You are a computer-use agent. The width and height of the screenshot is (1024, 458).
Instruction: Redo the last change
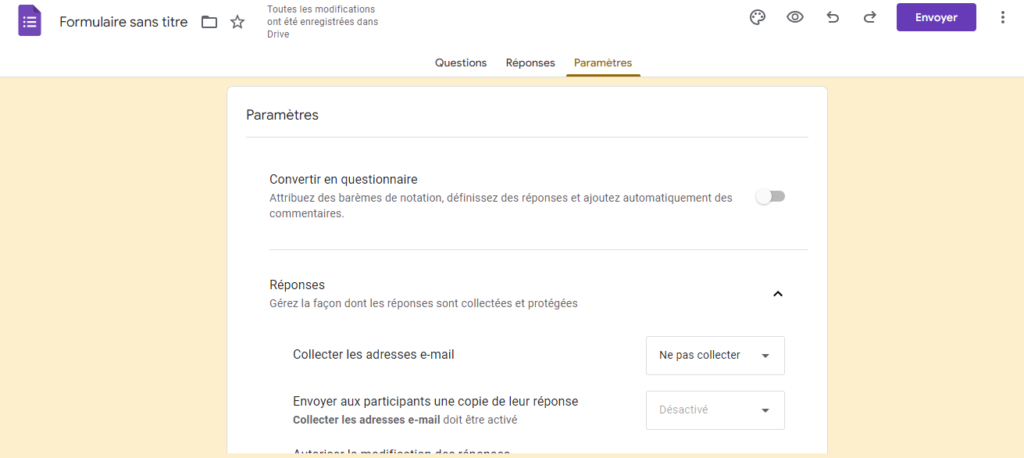pyautogui.click(x=869, y=18)
